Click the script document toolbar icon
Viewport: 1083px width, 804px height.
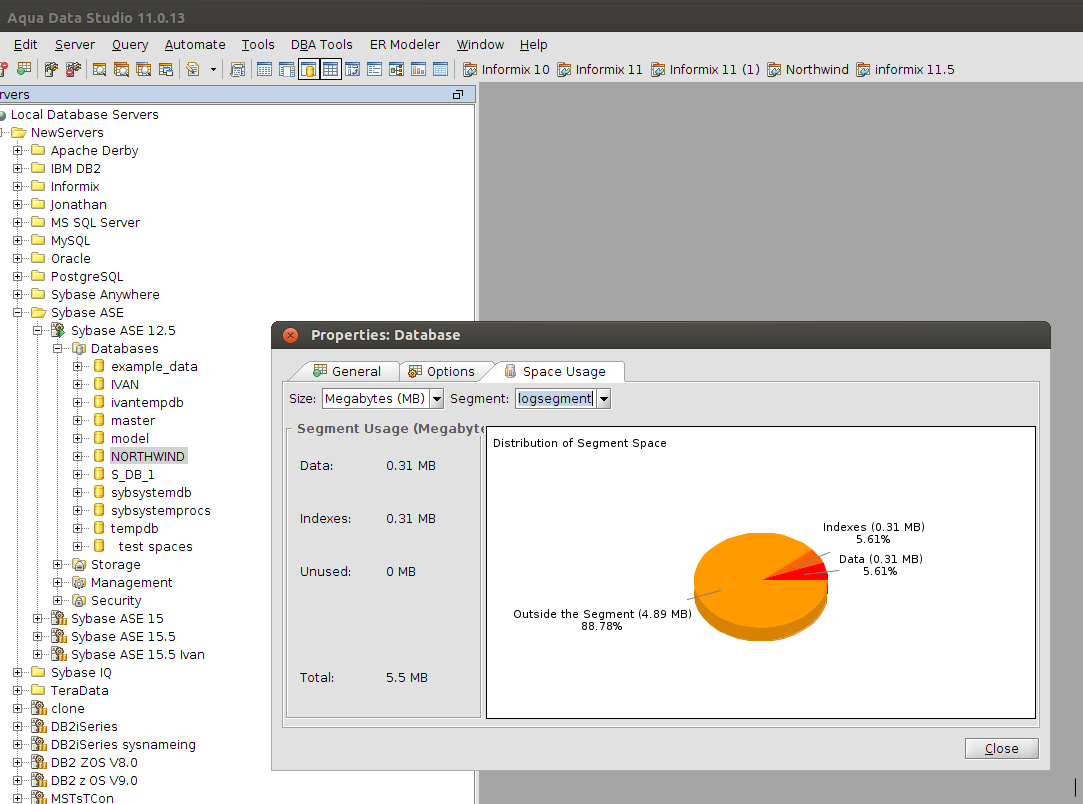[193, 69]
